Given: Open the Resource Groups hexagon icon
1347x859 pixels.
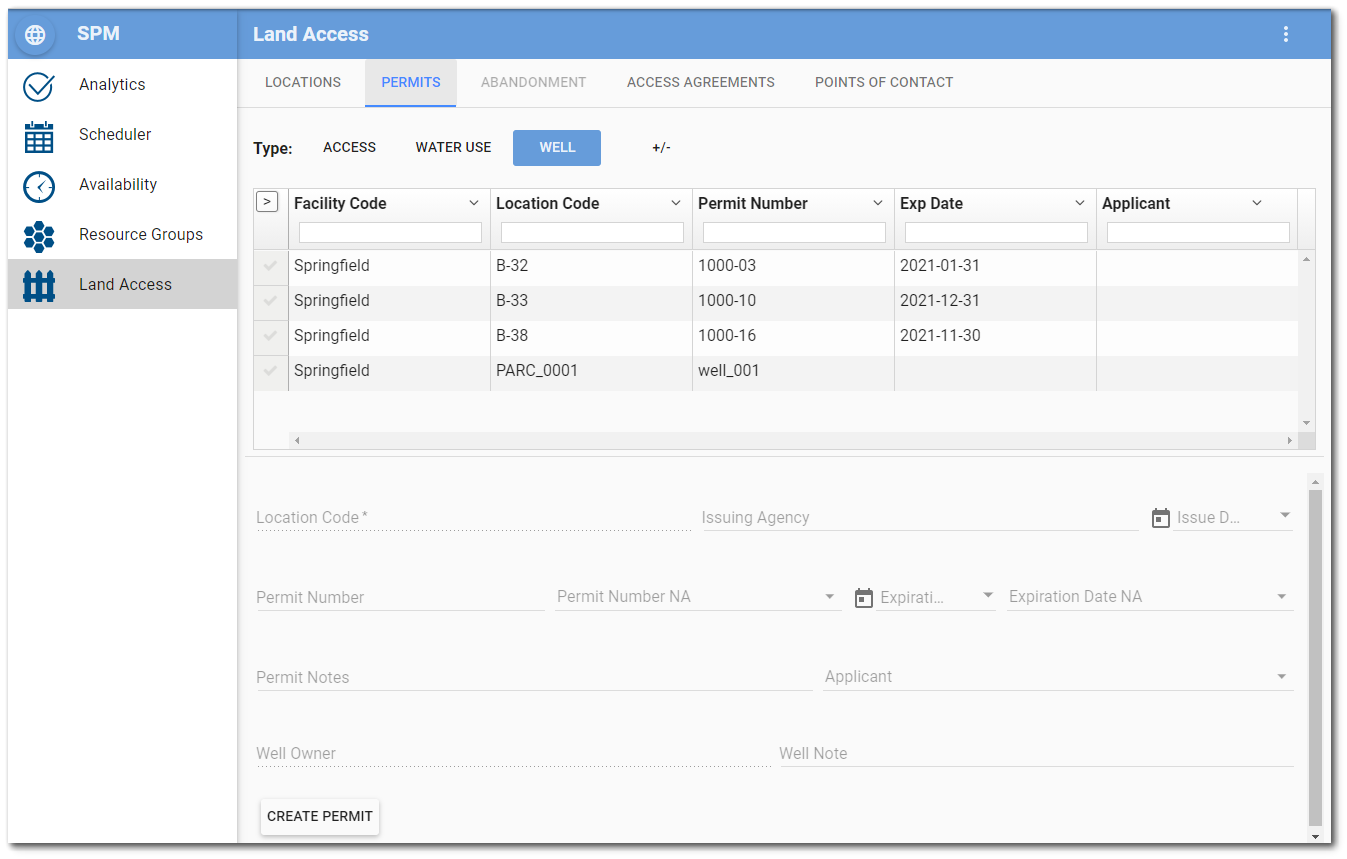Looking at the screenshot, I should pyautogui.click(x=38, y=236).
